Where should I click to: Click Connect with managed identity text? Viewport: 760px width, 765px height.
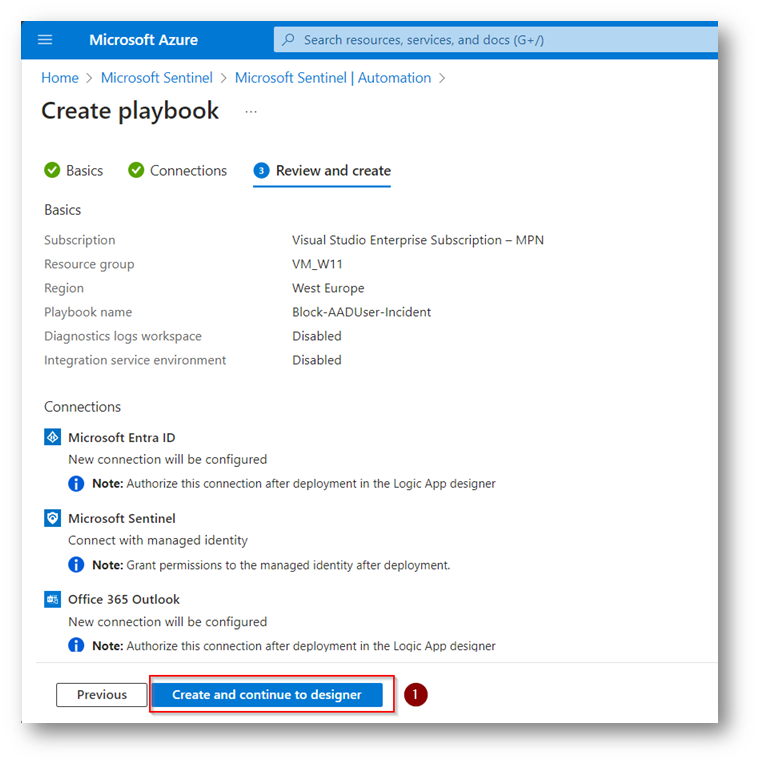(158, 540)
